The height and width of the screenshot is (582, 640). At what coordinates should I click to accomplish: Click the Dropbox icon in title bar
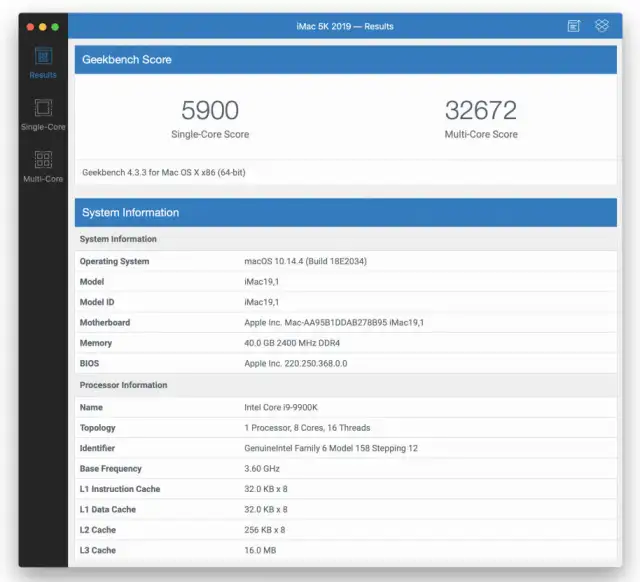[x=601, y=26]
